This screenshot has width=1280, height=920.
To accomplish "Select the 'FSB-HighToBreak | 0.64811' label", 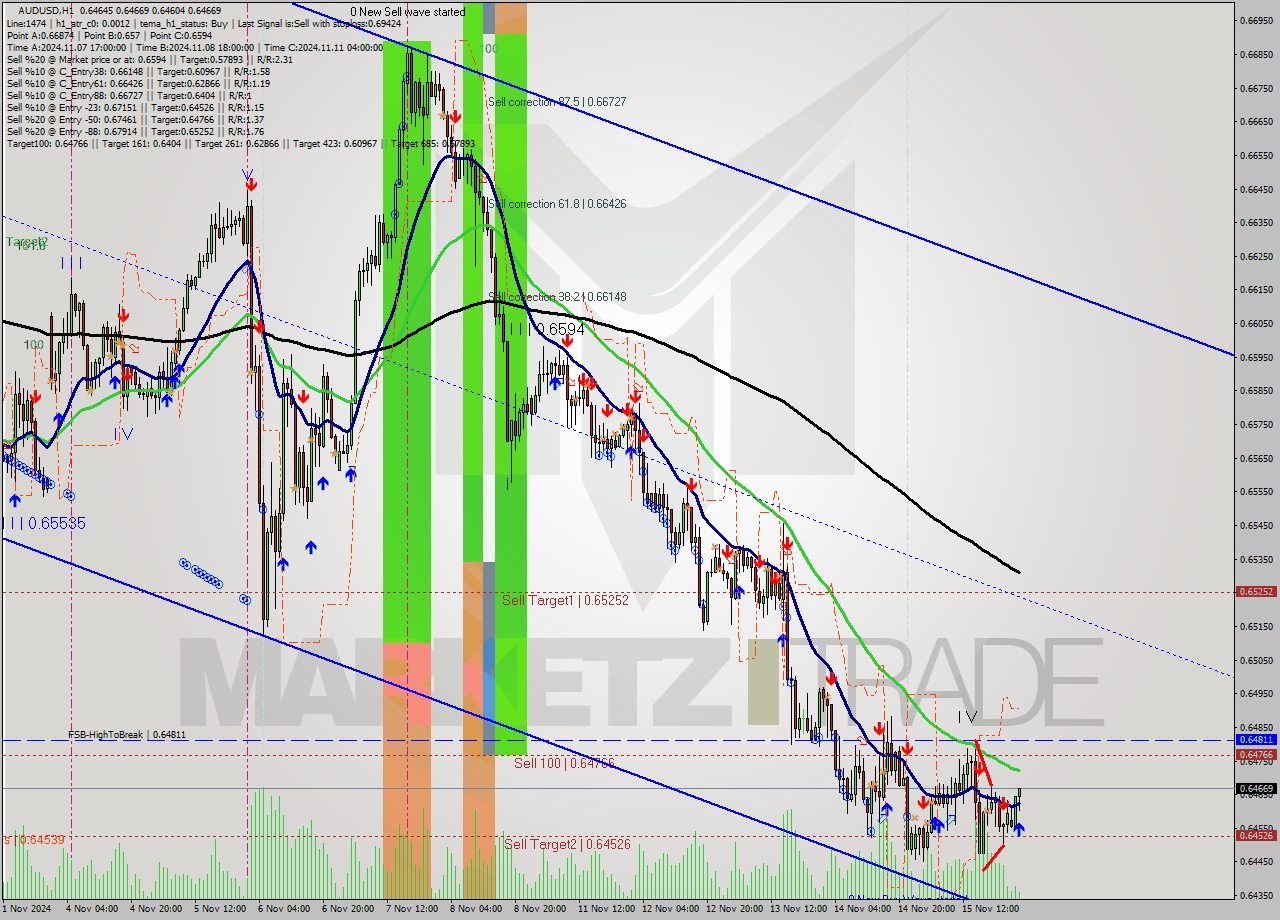I will pyautogui.click(x=127, y=735).
